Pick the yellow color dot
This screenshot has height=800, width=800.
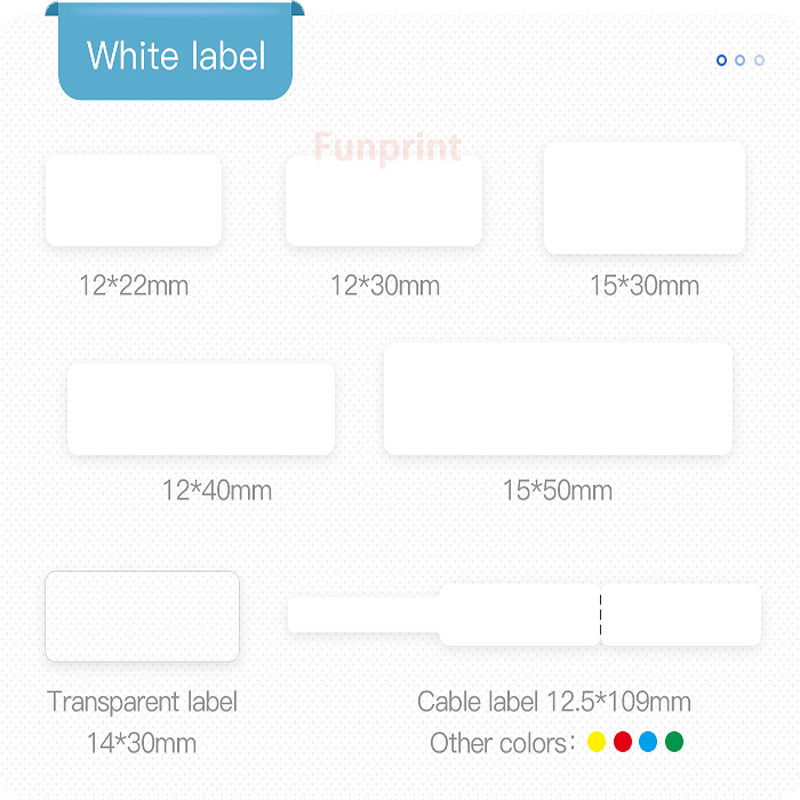(x=596, y=741)
